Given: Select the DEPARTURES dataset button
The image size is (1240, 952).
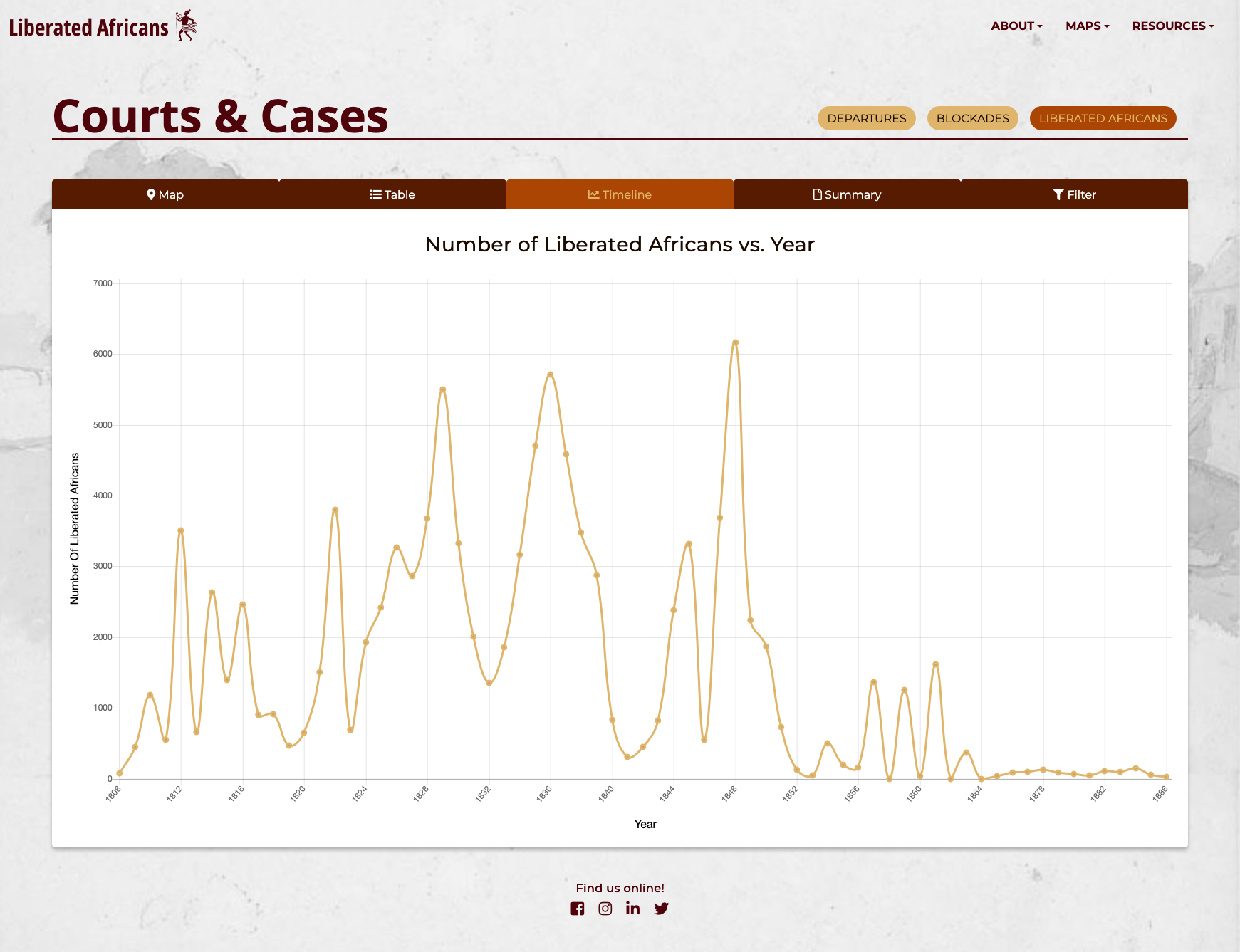Looking at the screenshot, I should 866,118.
